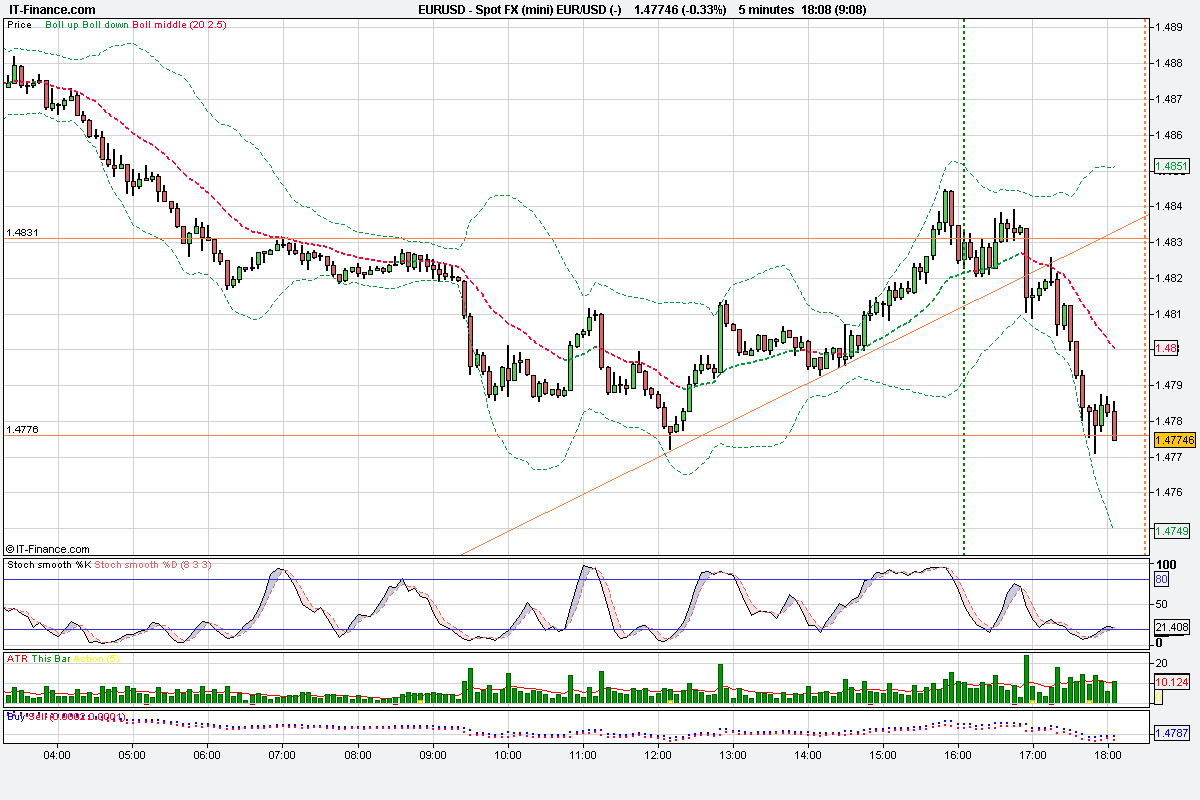Click the blue "1.4787" Buy Sell value tag
Image resolution: width=1200 pixels, height=800 pixels.
pyautogui.click(x=1171, y=732)
